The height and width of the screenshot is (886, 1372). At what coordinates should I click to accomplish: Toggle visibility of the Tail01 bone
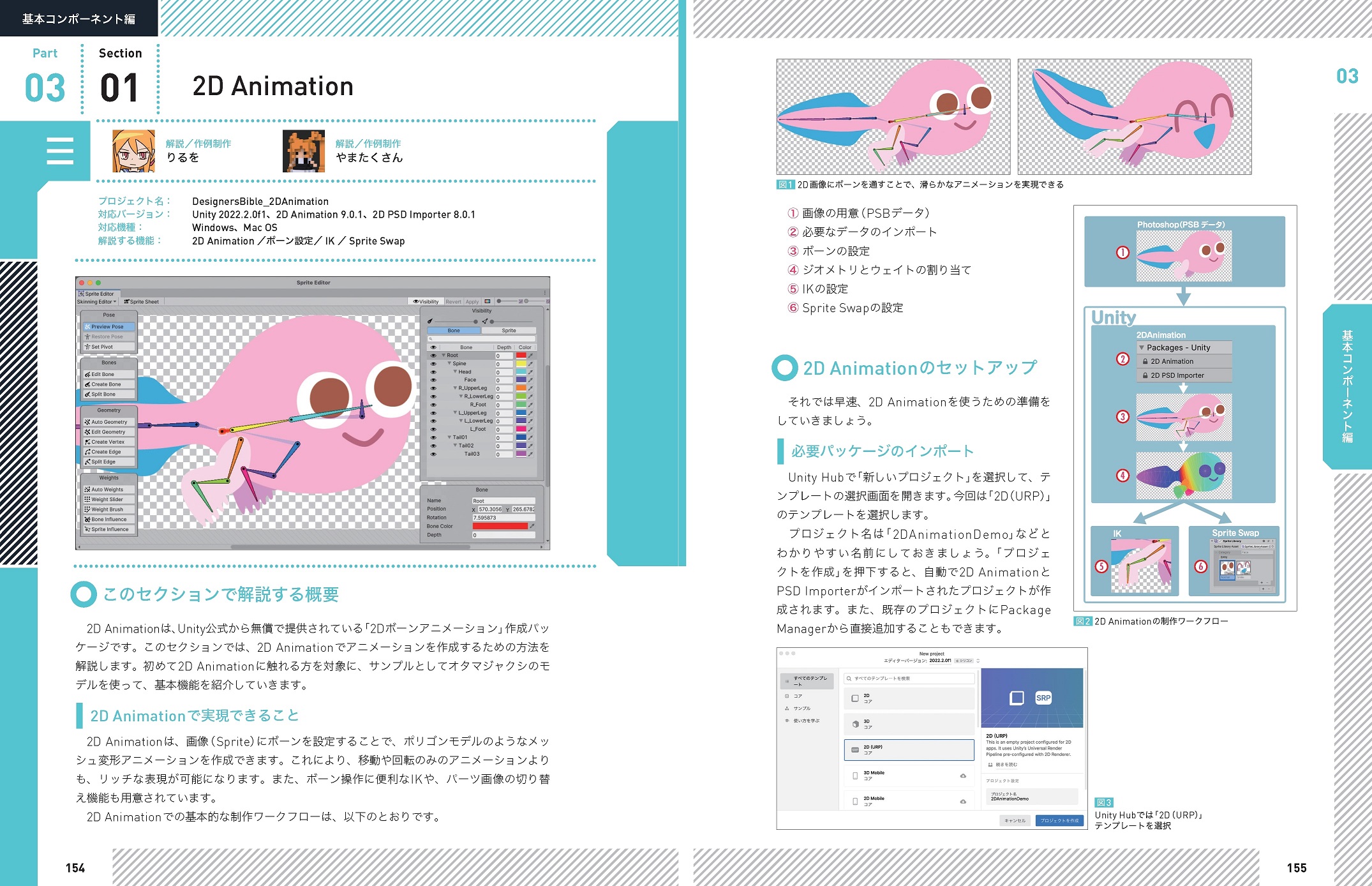(433, 438)
